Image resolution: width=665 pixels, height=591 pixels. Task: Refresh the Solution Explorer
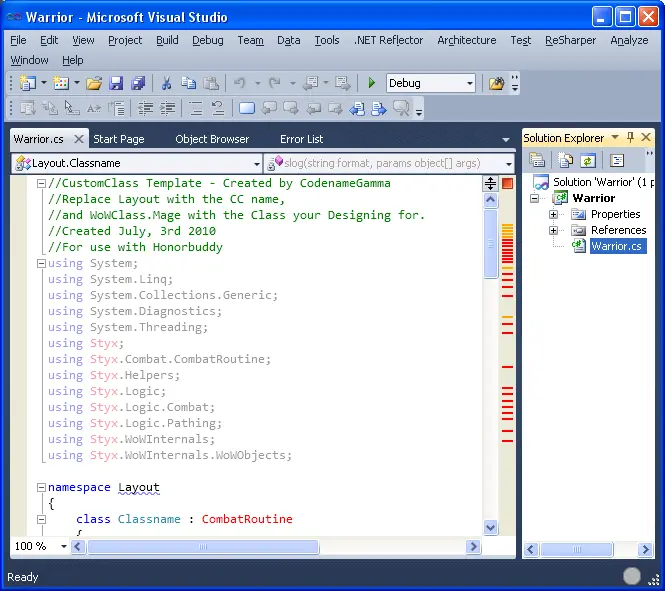coord(587,160)
